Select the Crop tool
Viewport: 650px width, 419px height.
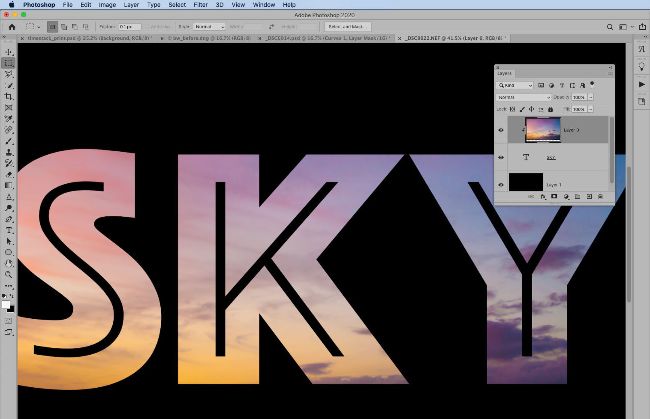pos(9,96)
